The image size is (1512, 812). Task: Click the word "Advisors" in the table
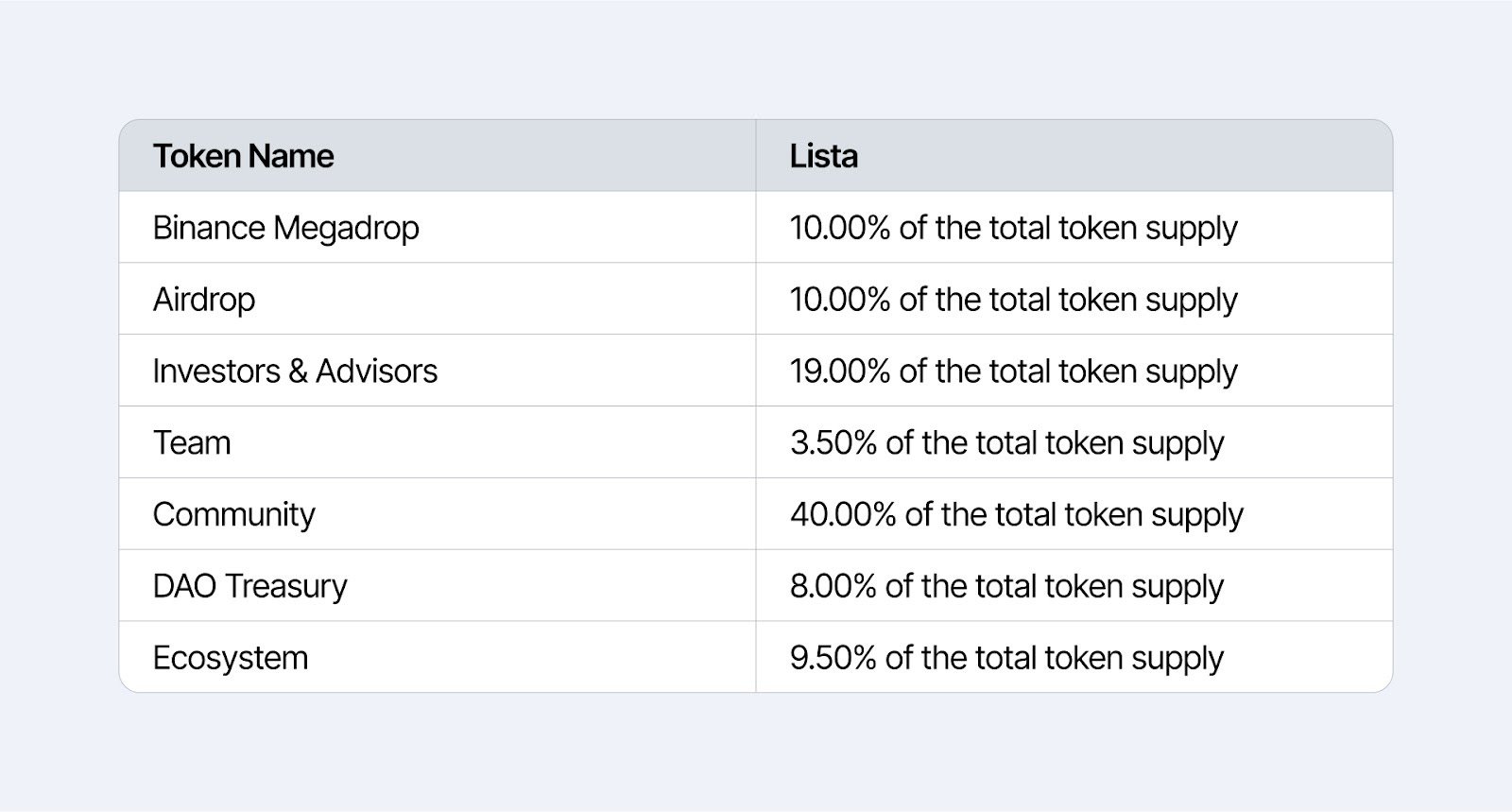coord(376,371)
